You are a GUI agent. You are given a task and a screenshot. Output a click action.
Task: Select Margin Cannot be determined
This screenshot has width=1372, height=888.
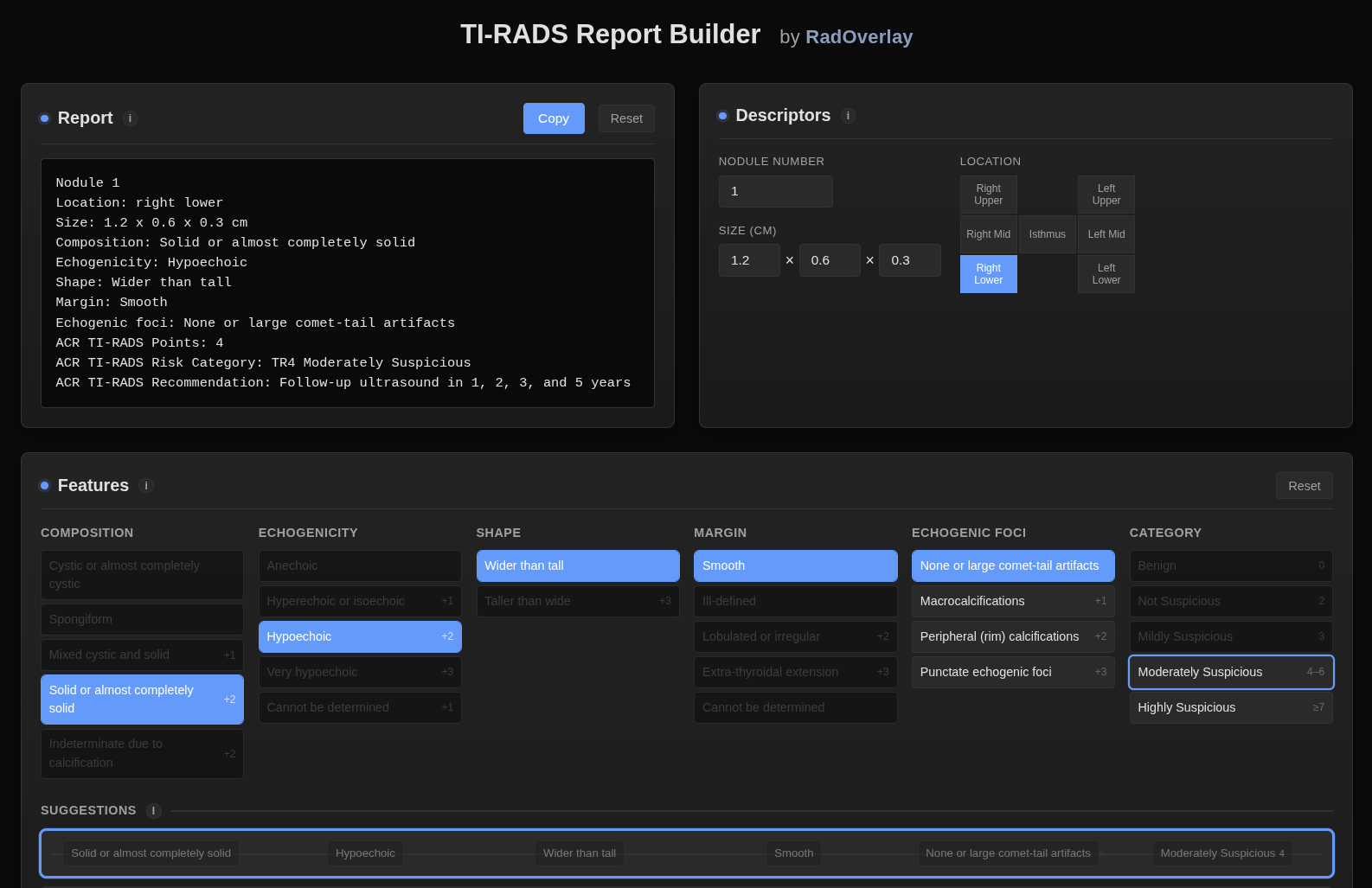[796, 707]
